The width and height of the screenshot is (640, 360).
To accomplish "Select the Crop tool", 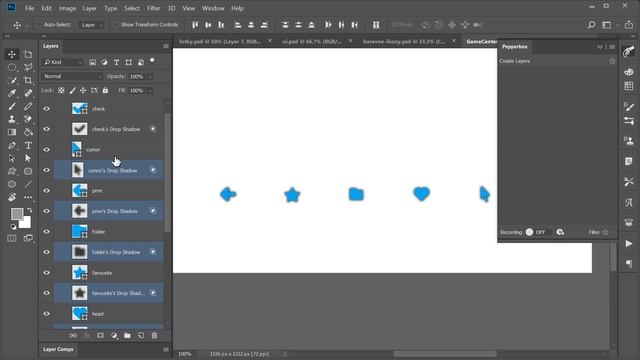I will [28, 80].
